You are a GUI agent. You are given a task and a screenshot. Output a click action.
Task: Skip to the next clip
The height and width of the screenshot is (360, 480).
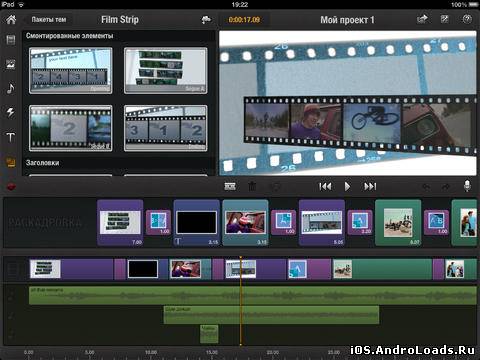[x=370, y=186]
